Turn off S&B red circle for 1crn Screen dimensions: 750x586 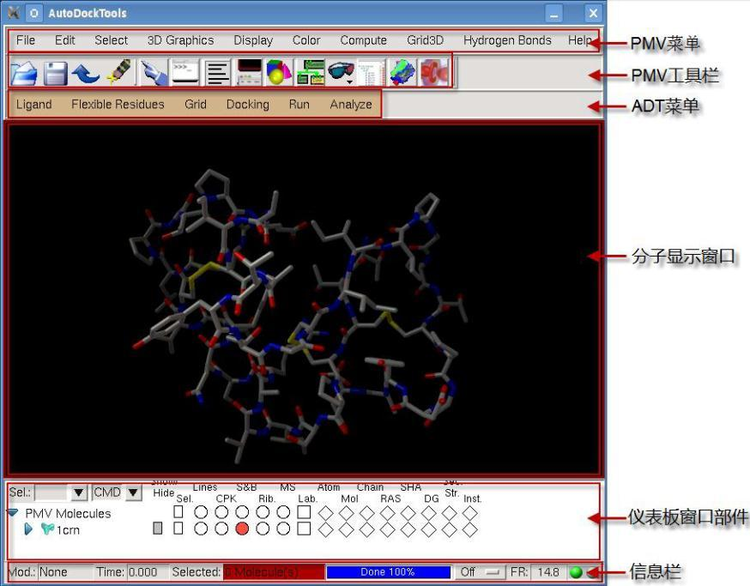point(242,529)
